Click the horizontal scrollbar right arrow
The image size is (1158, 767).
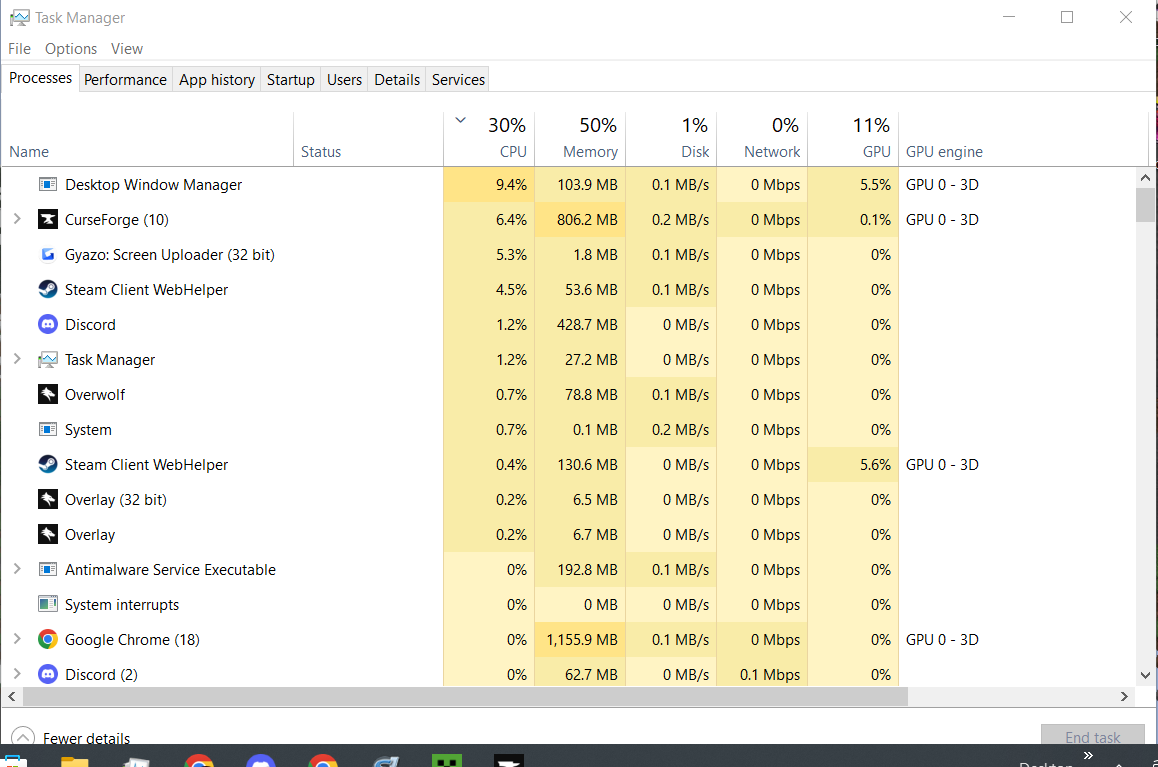click(1124, 696)
